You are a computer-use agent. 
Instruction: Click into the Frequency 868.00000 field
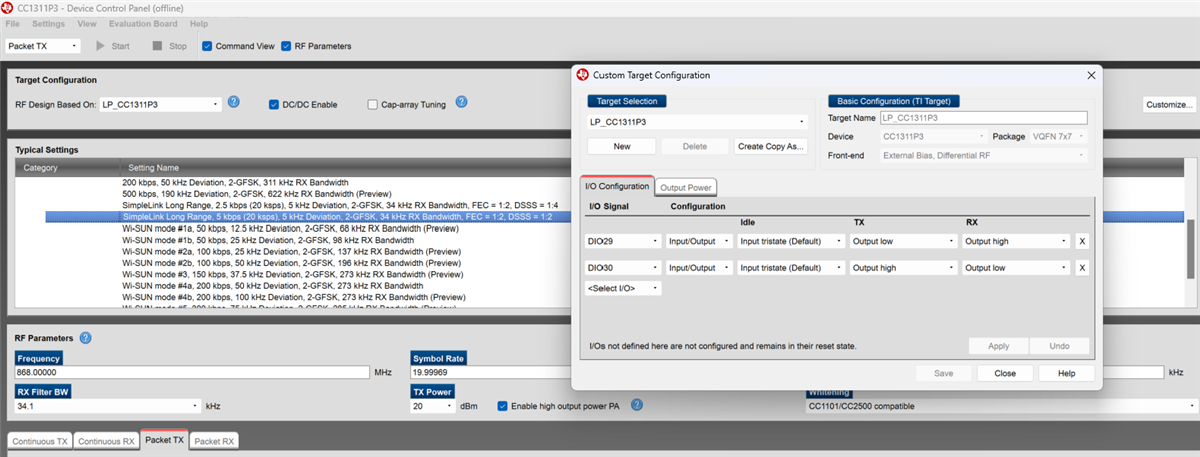click(x=193, y=372)
